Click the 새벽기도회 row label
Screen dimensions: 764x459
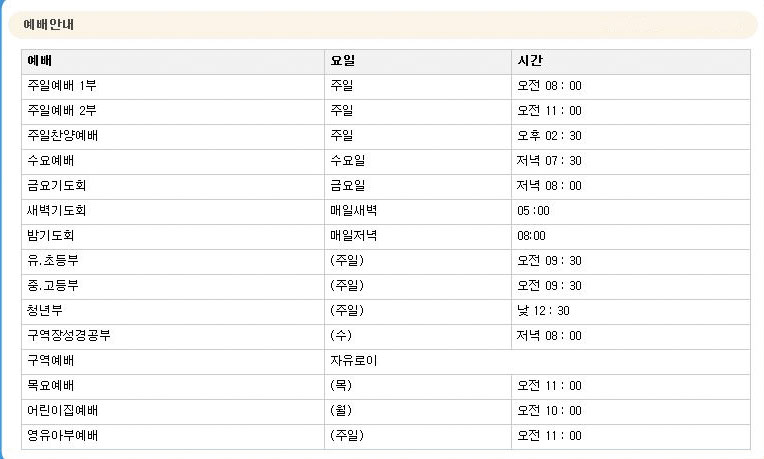point(57,211)
